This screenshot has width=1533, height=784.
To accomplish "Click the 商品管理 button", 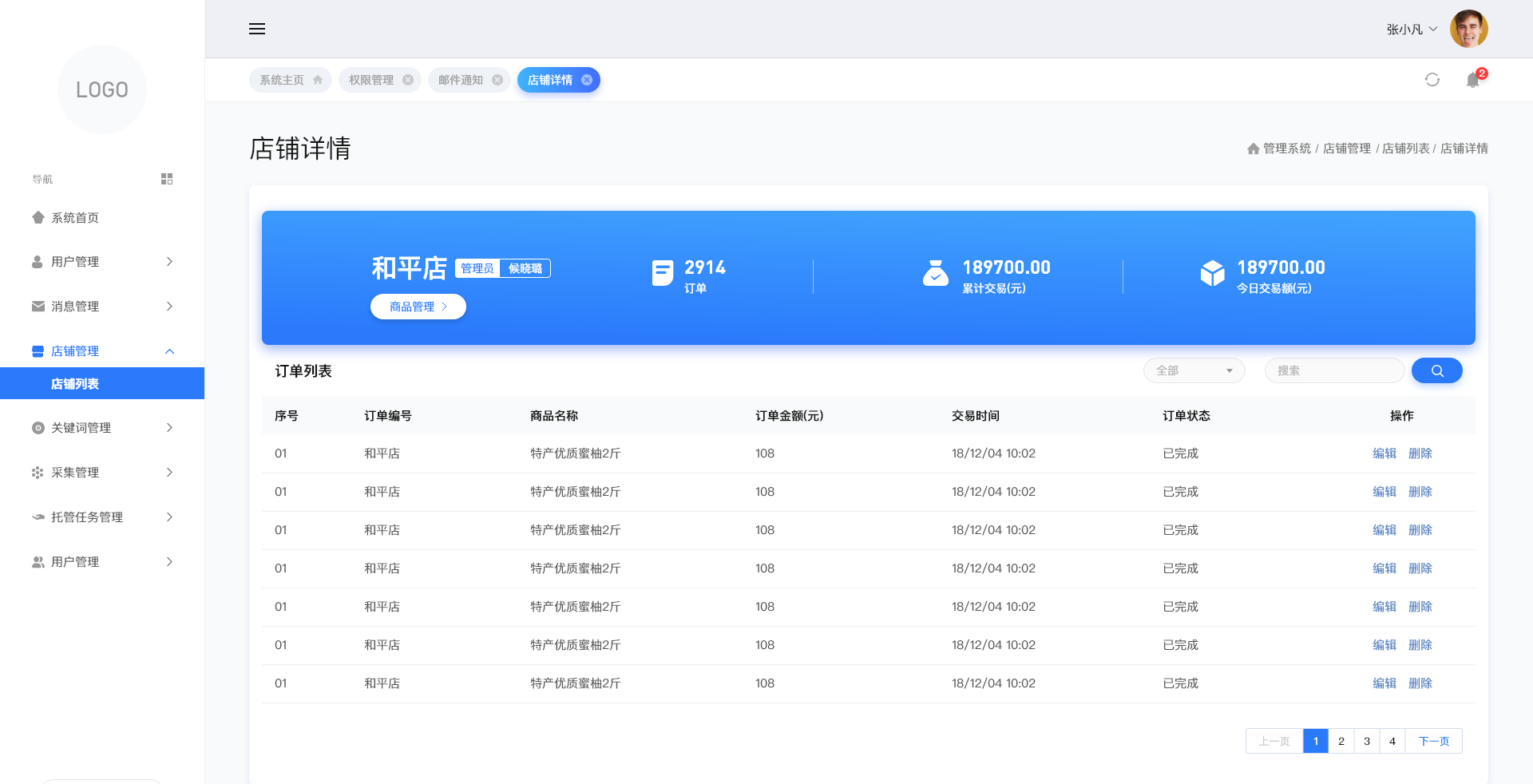I will (x=418, y=307).
